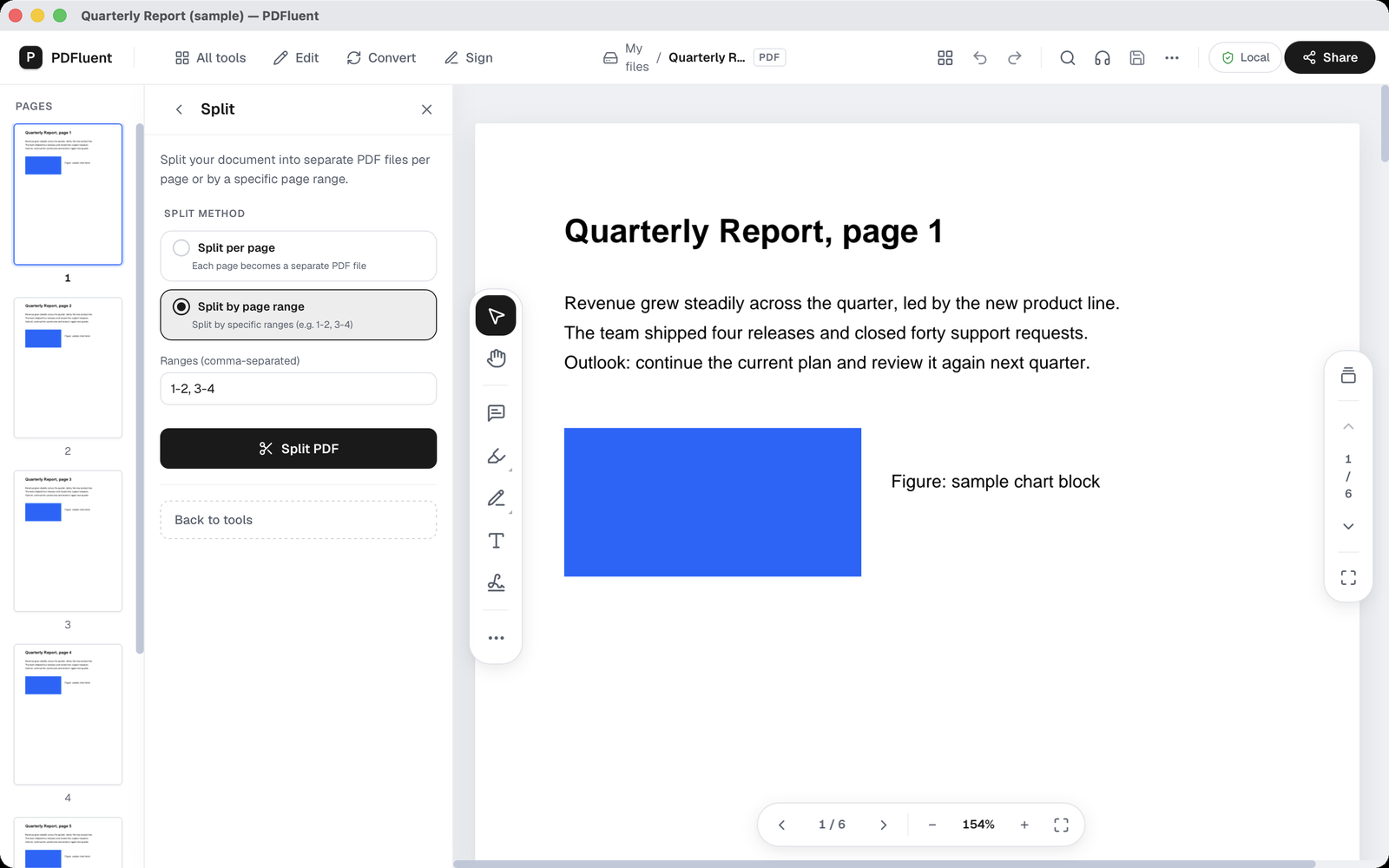Open the signature stamp tool
The height and width of the screenshot is (868, 1389).
click(496, 583)
